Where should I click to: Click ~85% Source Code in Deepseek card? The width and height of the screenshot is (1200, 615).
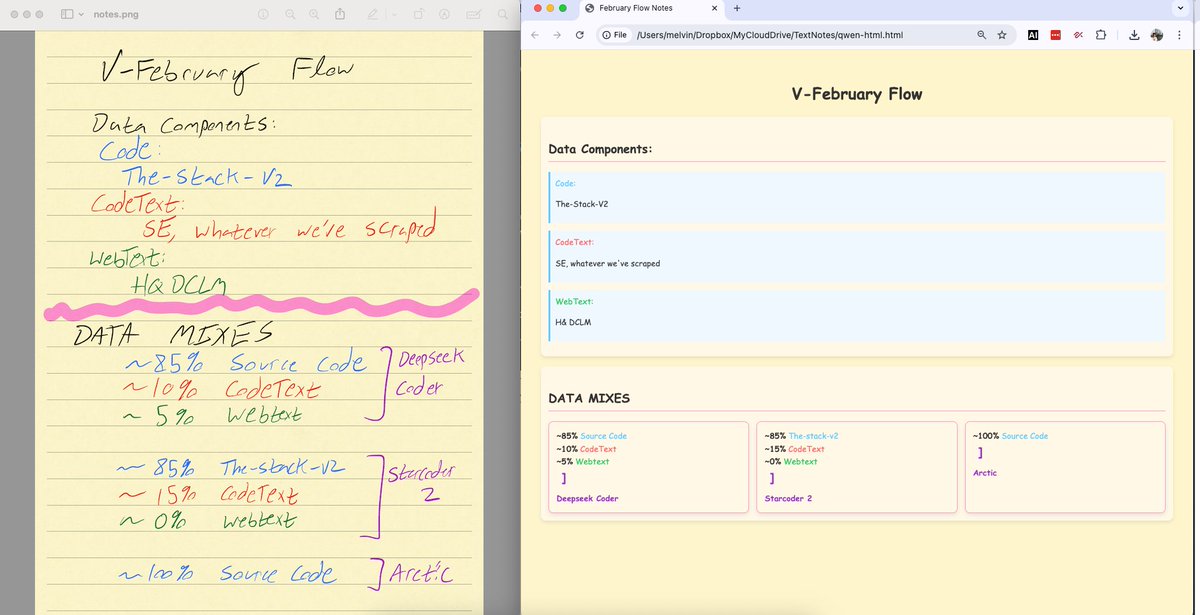(x=591, y=436)
